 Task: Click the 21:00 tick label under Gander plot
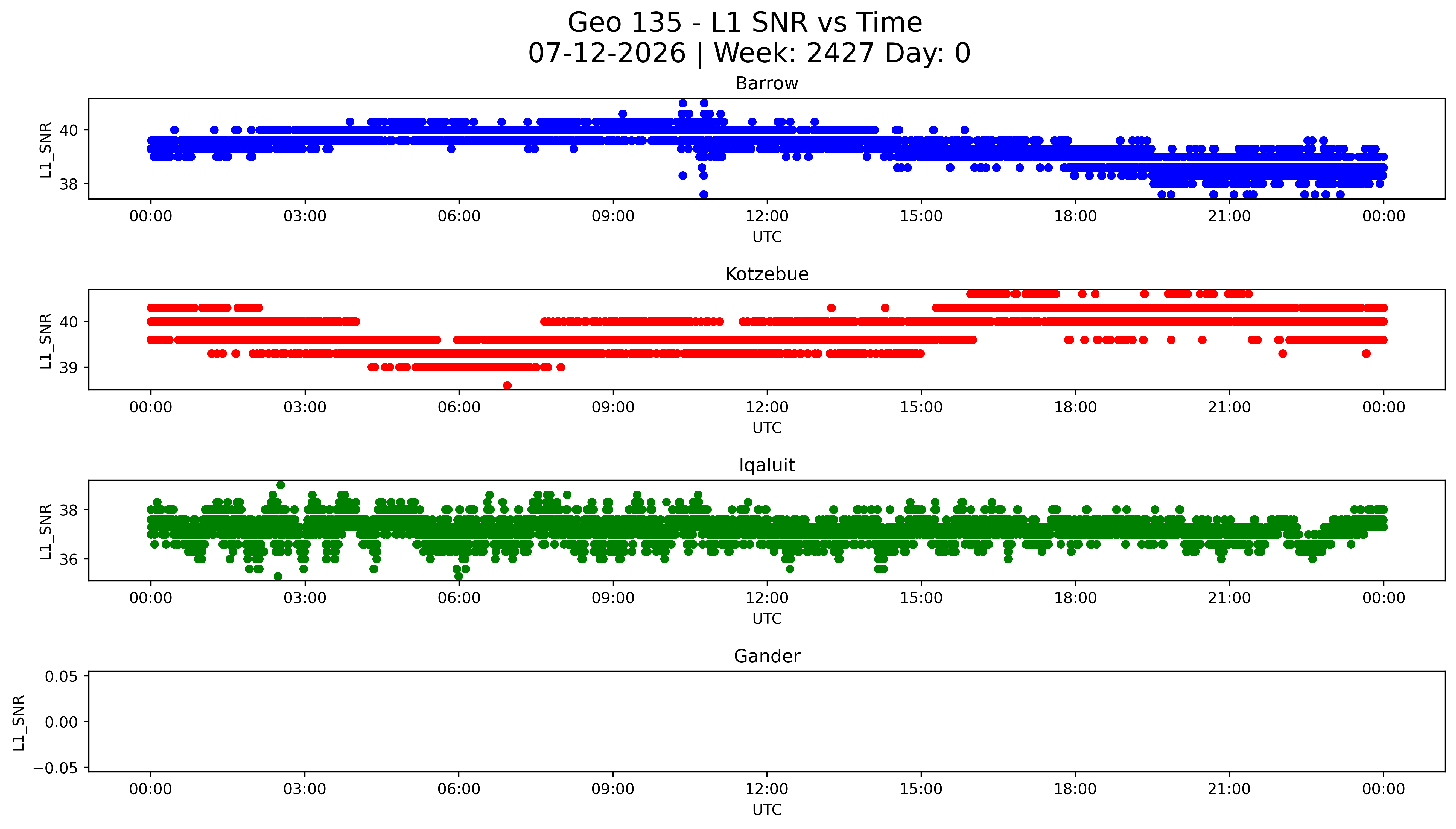click(x=1229, y=789)
